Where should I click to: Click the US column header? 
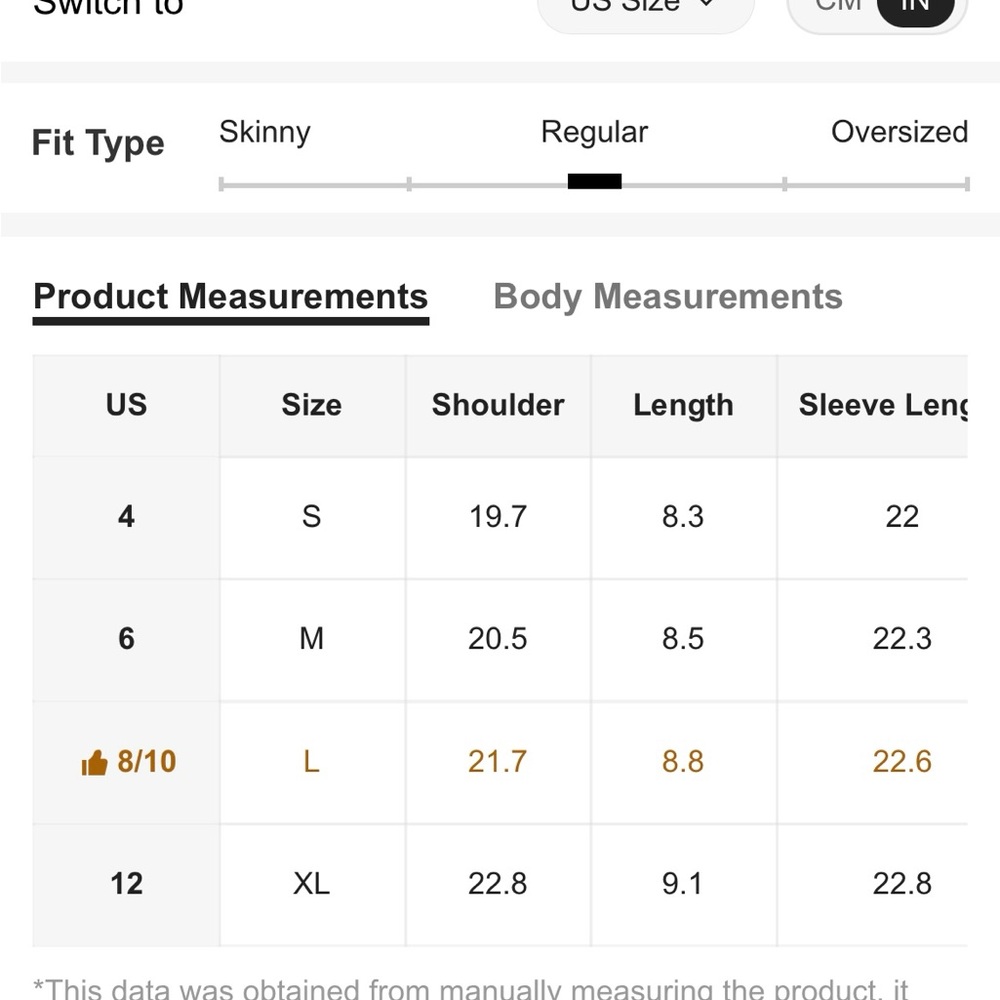point(126,406)
